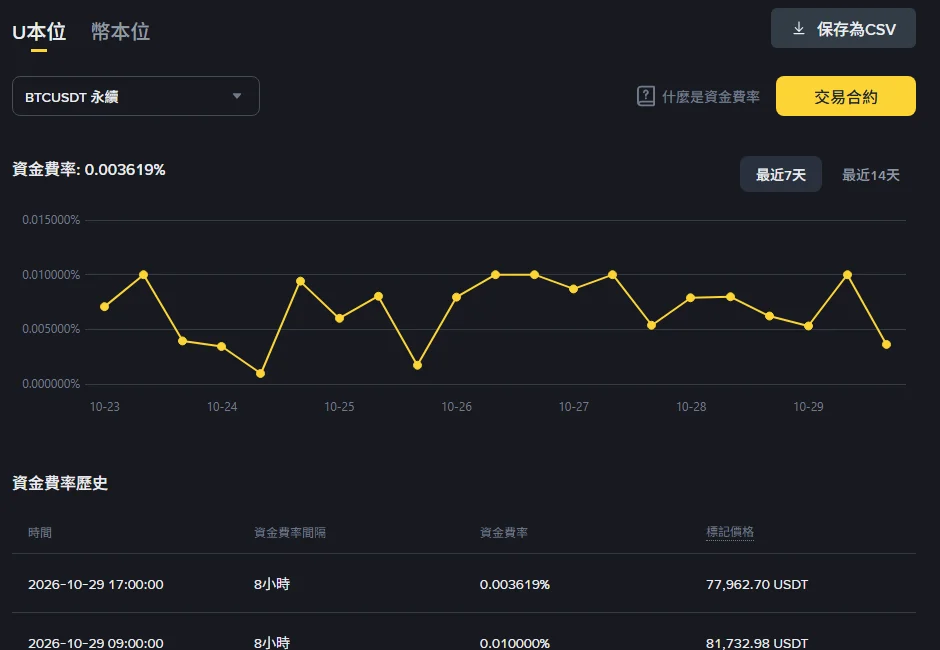
Task: Click the 資金費率: 0.003619% heading
Action: [89, 170]
